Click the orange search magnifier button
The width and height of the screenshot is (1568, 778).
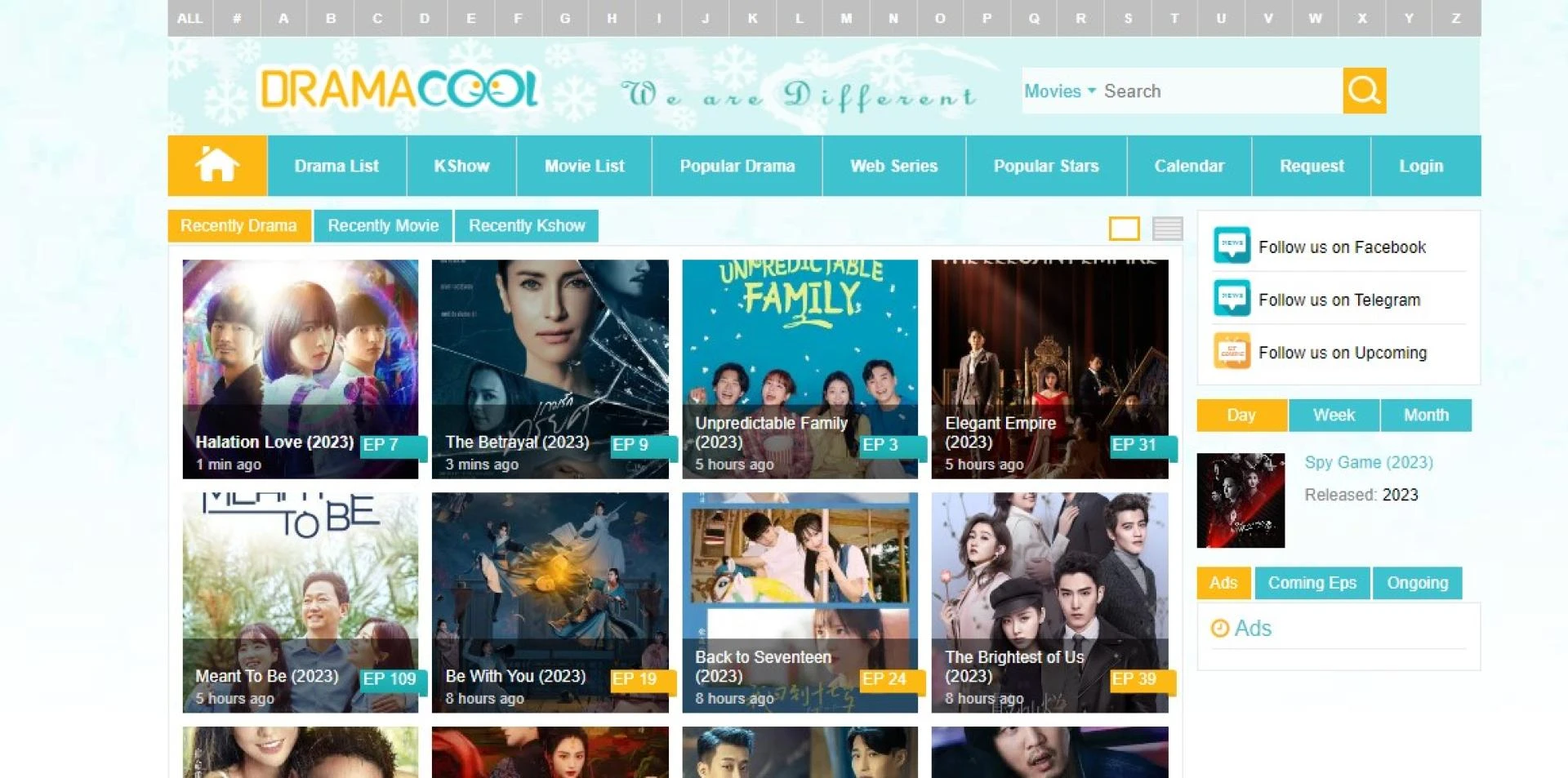1364,91
